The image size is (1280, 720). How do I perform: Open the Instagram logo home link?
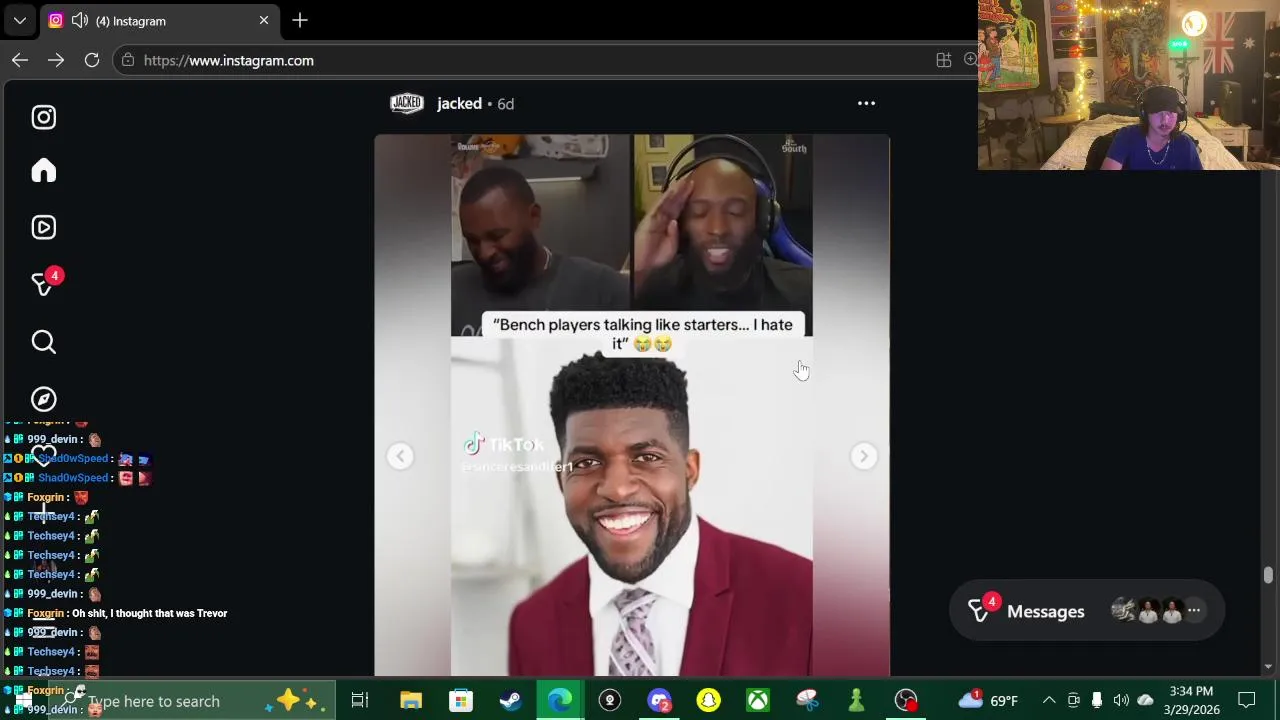tap(43, 117)
